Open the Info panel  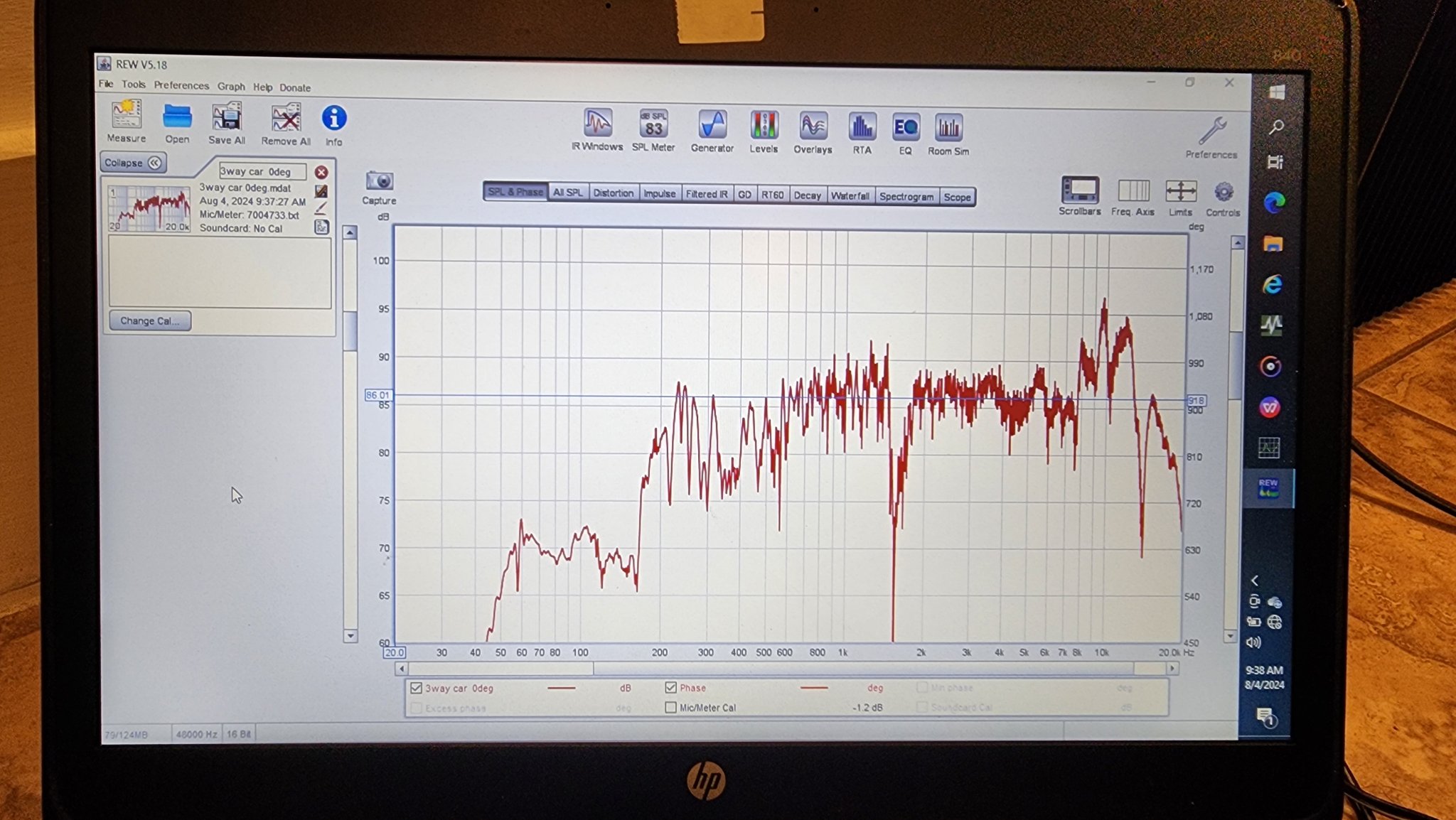(334, 125)
